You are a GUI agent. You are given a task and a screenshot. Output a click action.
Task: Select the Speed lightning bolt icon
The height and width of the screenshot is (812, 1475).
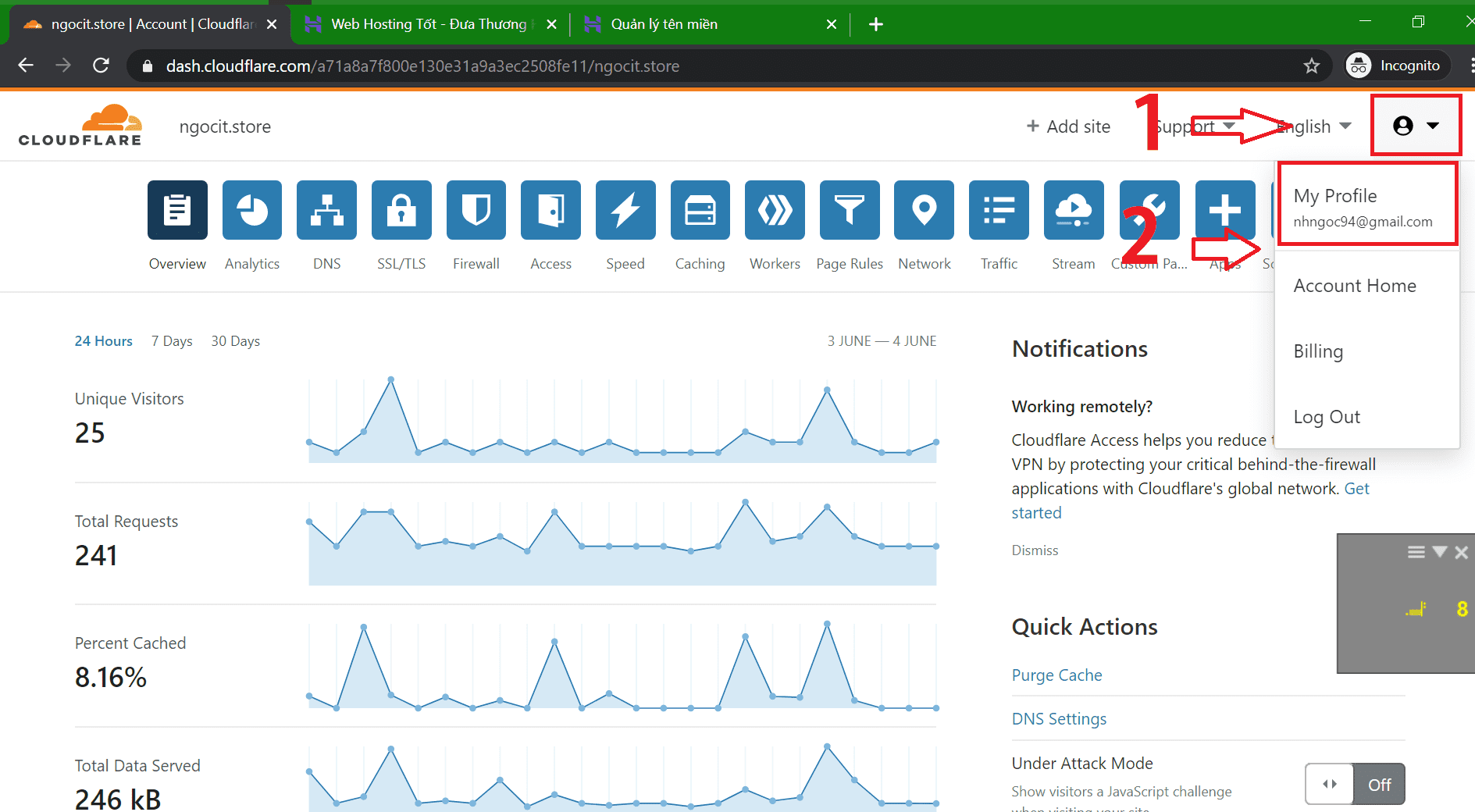pyautogui.click(x=625, y=210)
